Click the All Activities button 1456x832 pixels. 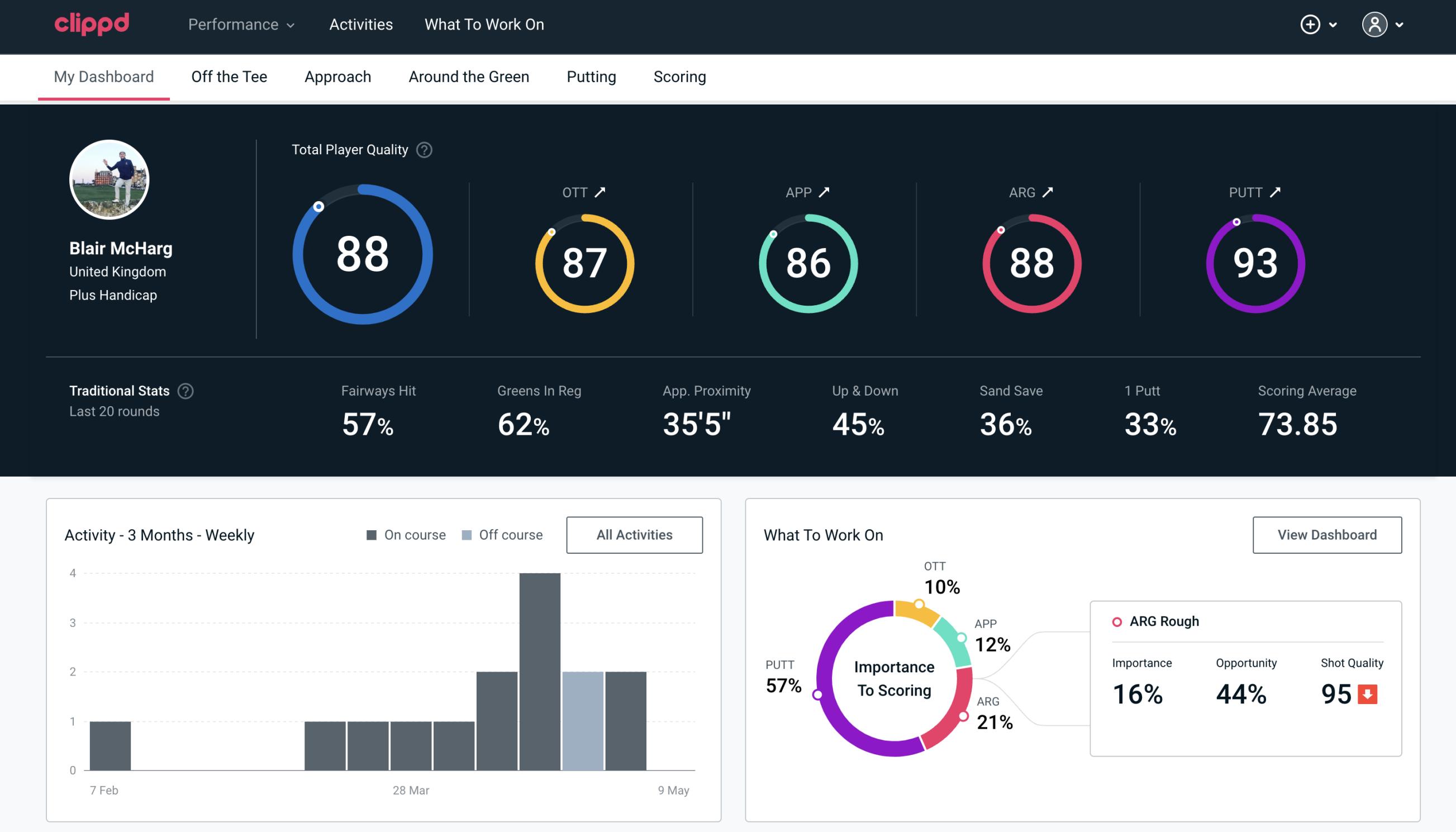point(634,534)
